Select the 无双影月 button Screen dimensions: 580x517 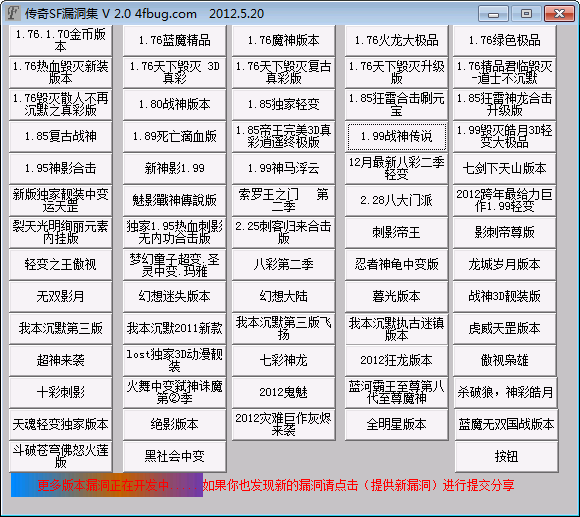point(61,297)
